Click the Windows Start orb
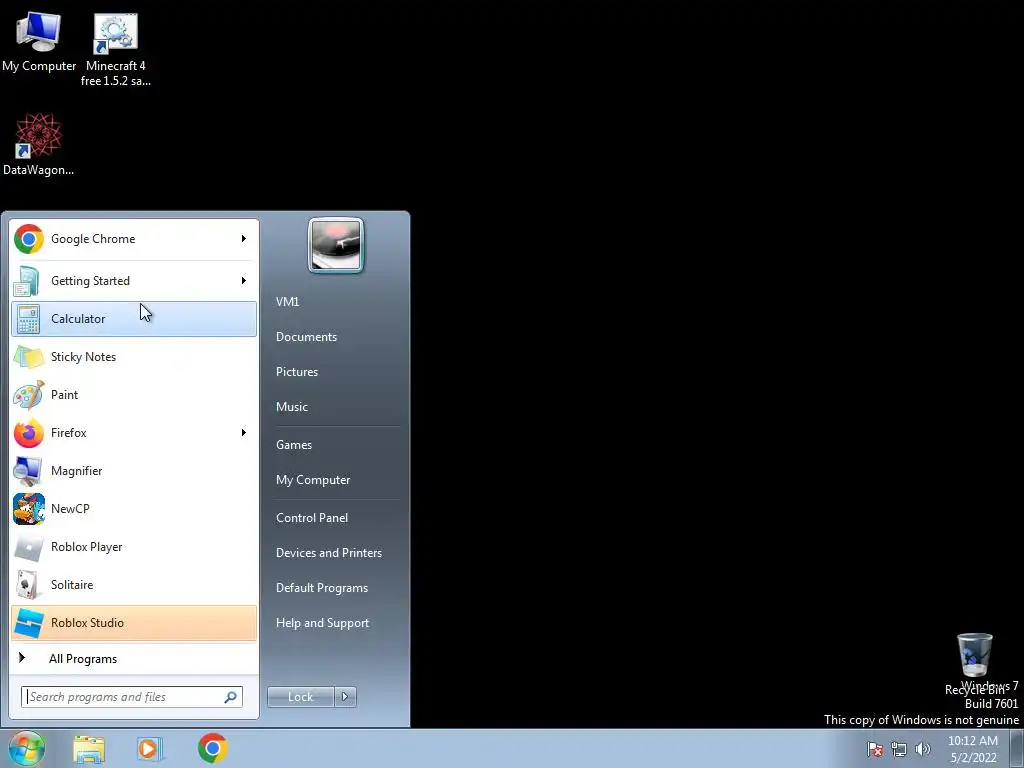The height and width of the screenshot is (768, 1024). (x=26, y=748)
